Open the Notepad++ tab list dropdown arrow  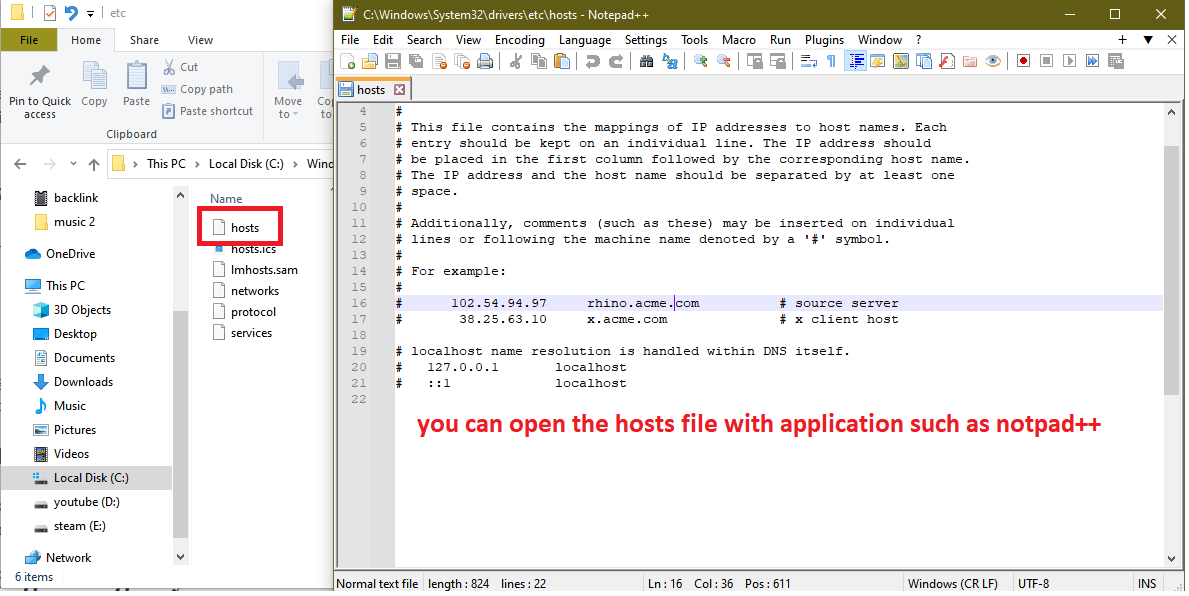(1148, 39)
